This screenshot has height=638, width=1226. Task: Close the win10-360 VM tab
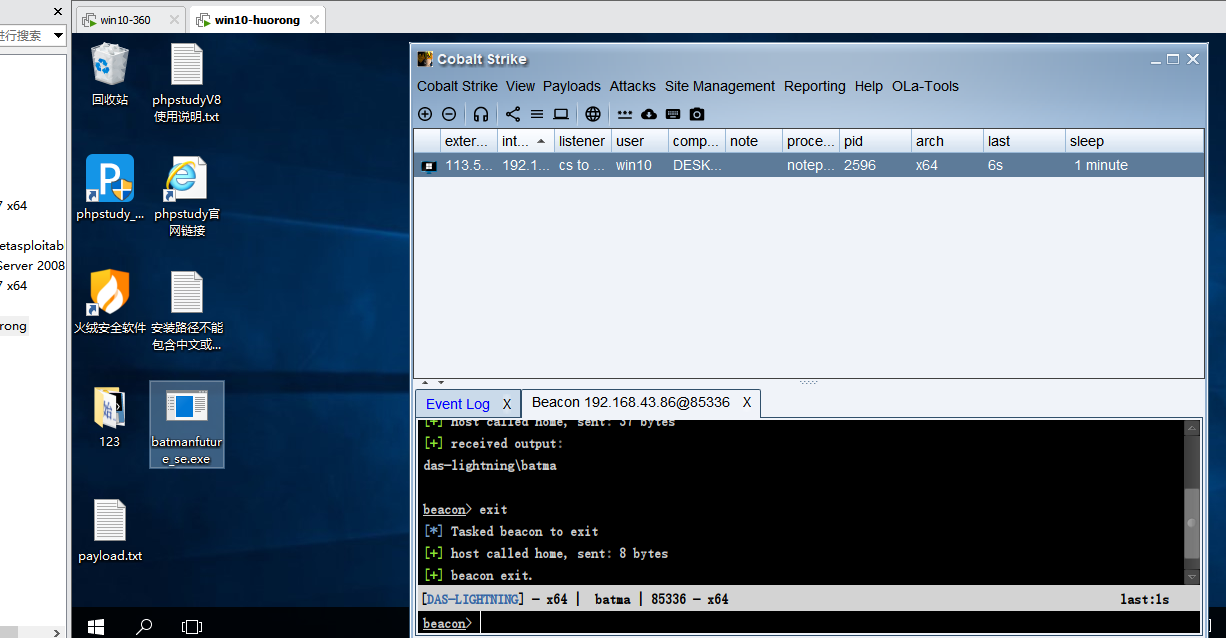click(x=176, y=19)
